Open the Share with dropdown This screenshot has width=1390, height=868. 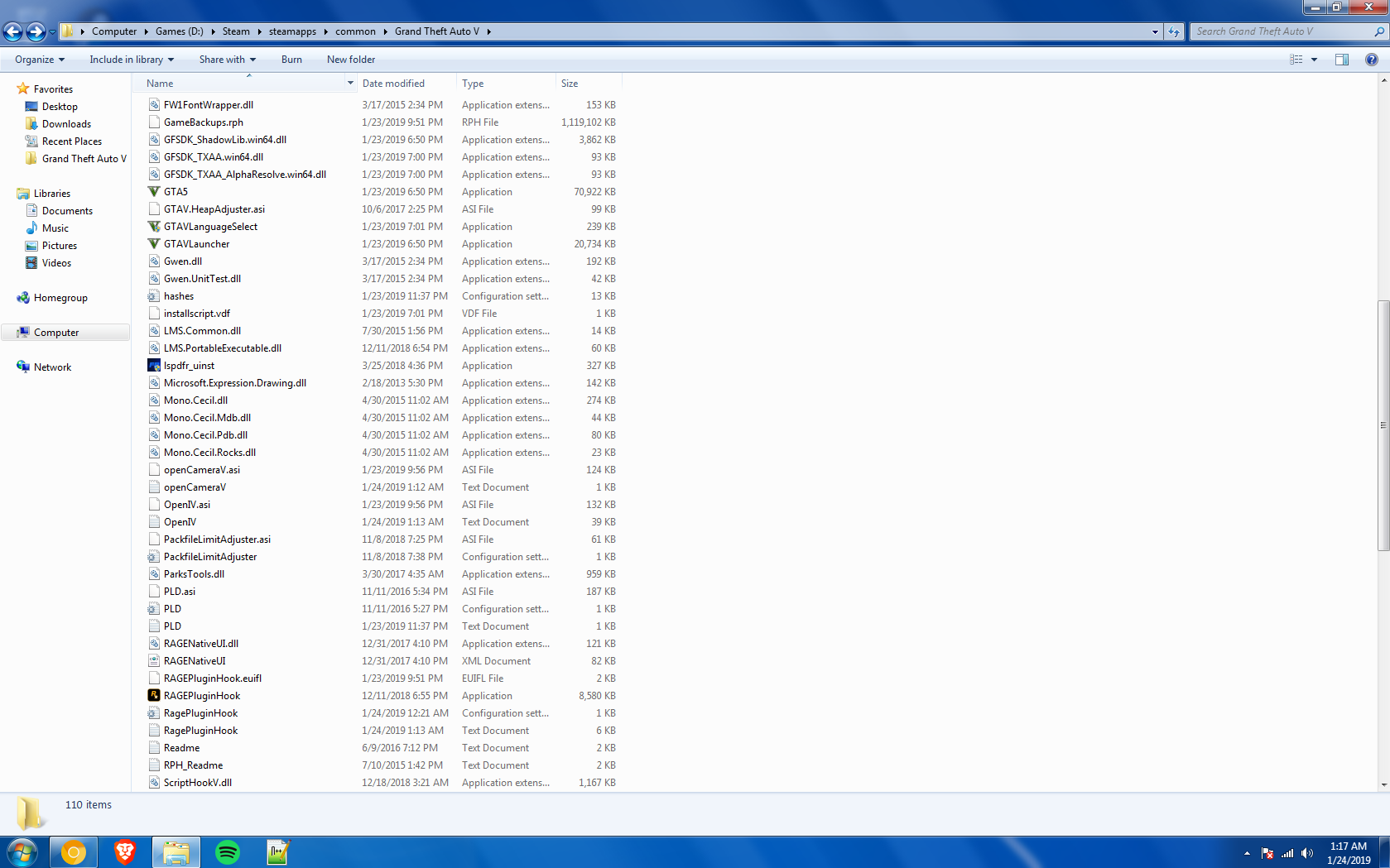tap(228, 60)
